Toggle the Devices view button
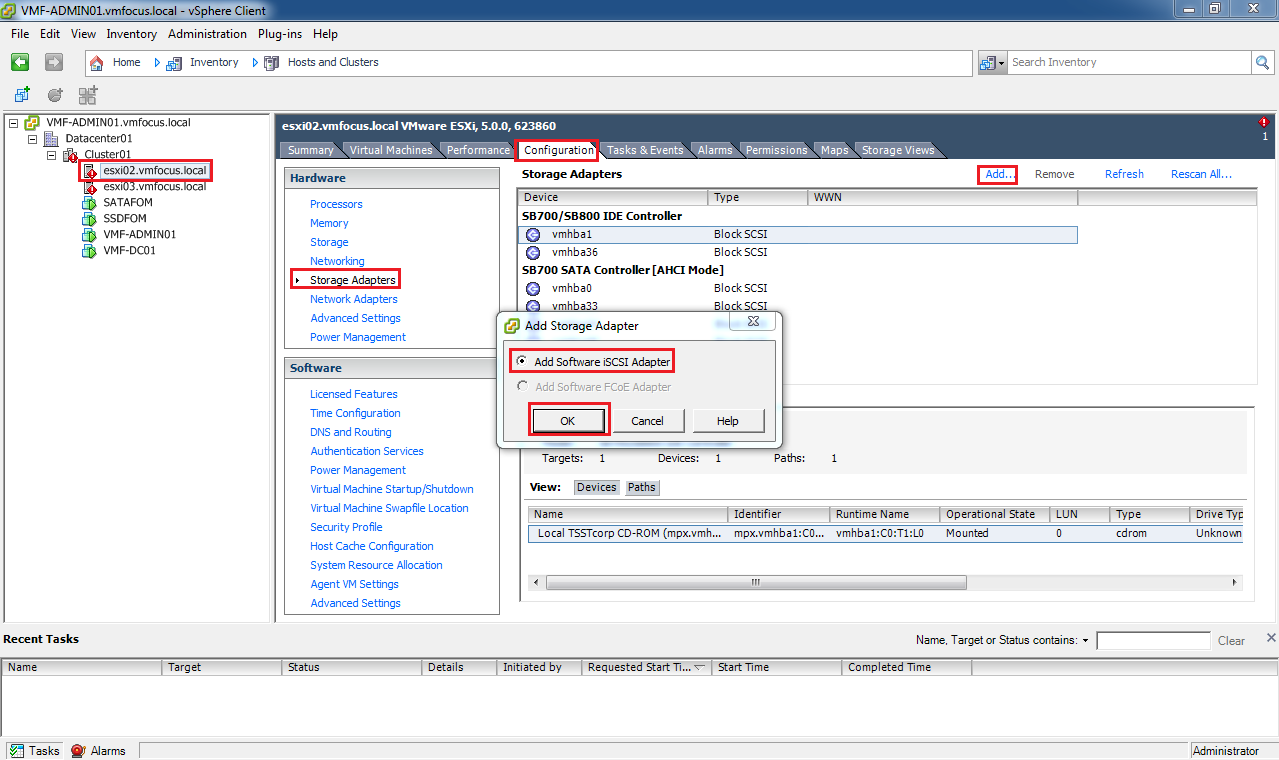Screen dimensions: 1279x760 point(596,487)
